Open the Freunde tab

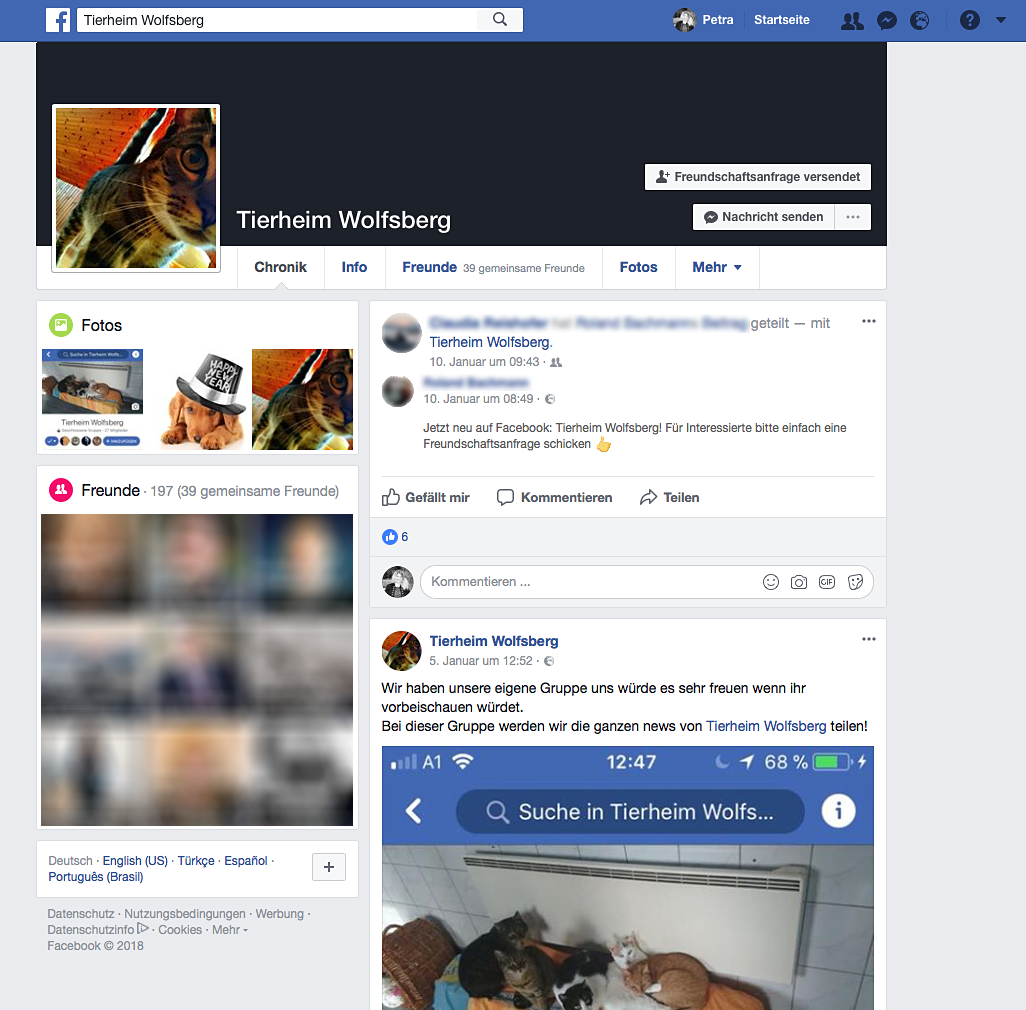pyautogui.click(x=493, y=267)
